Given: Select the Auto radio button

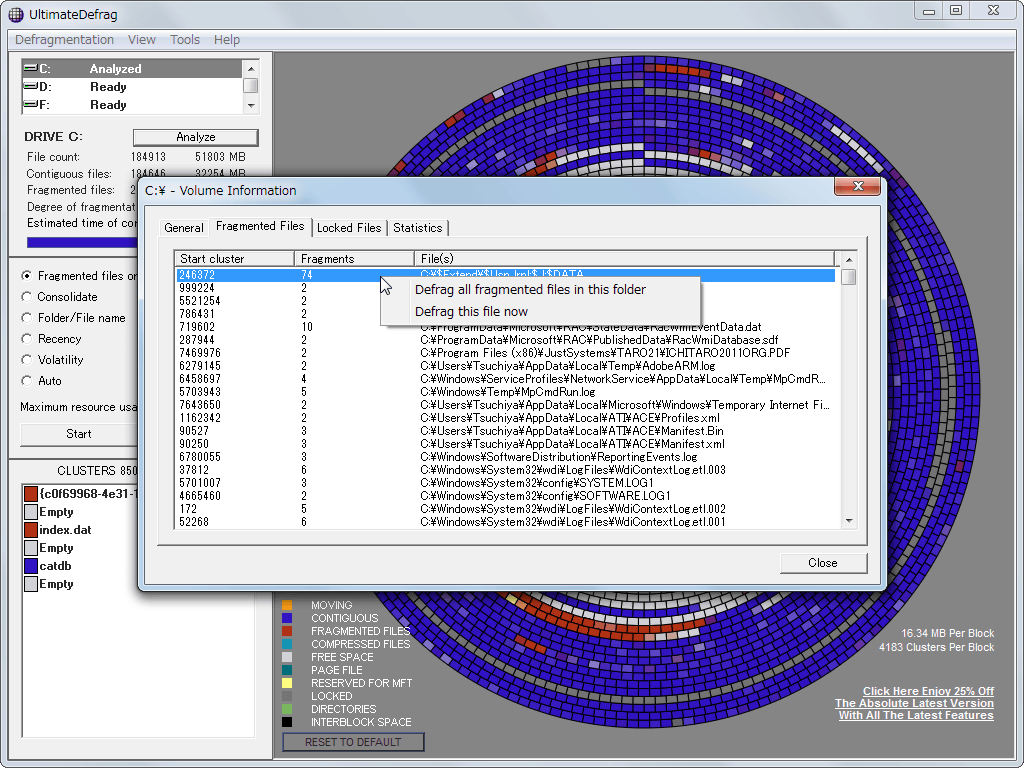Looking at the screenshot, I should point(26,381).
